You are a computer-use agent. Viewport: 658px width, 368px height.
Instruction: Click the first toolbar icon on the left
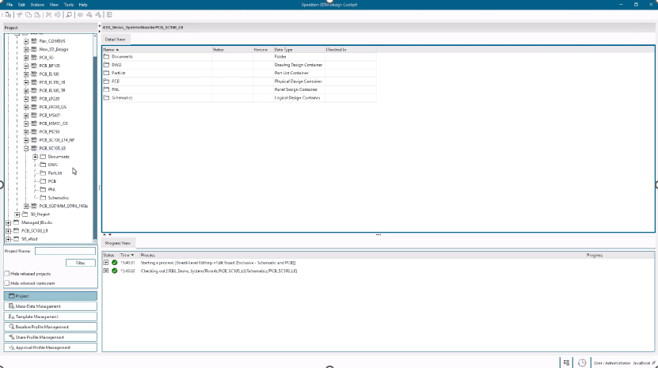click(x=8, y=15)
